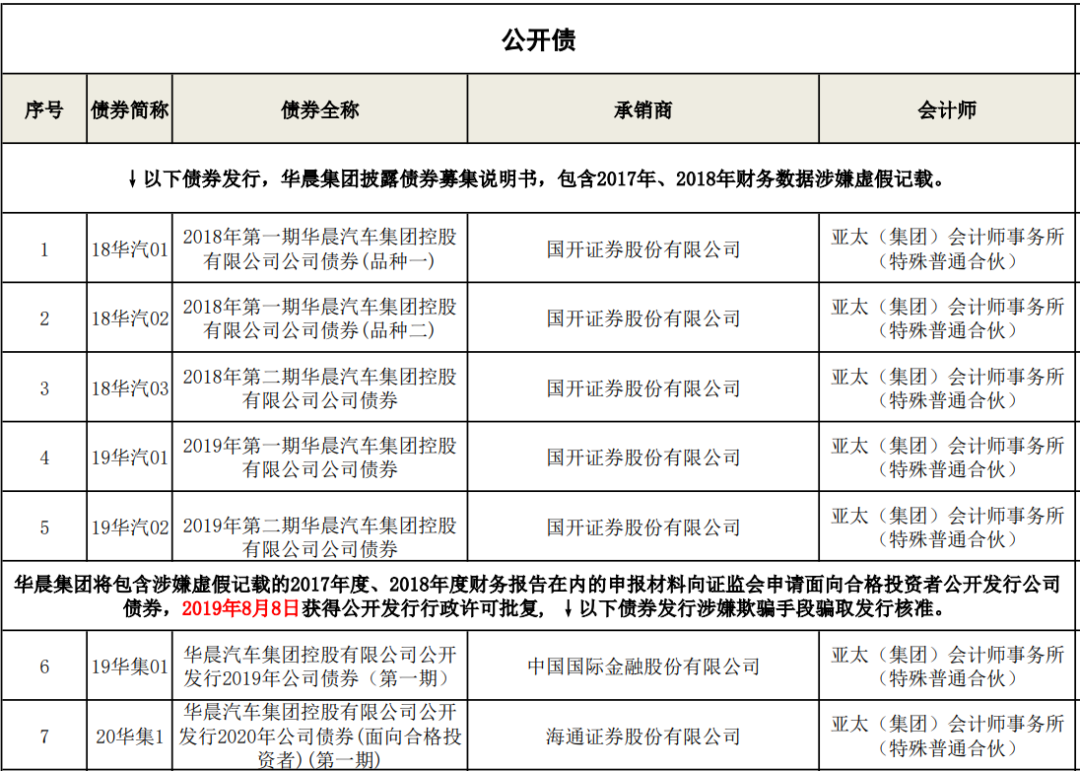Select the 亚太 accountant cell in row 7
This screenshot has width=1080, height=771.
[x=947, y=736]
